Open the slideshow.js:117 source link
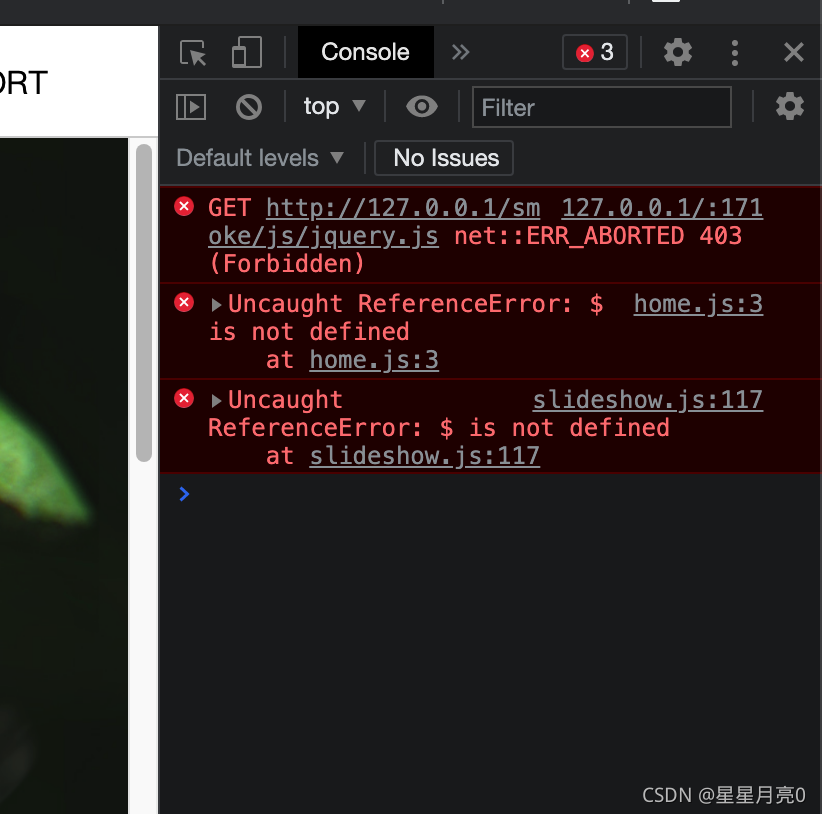 (647, 399)
